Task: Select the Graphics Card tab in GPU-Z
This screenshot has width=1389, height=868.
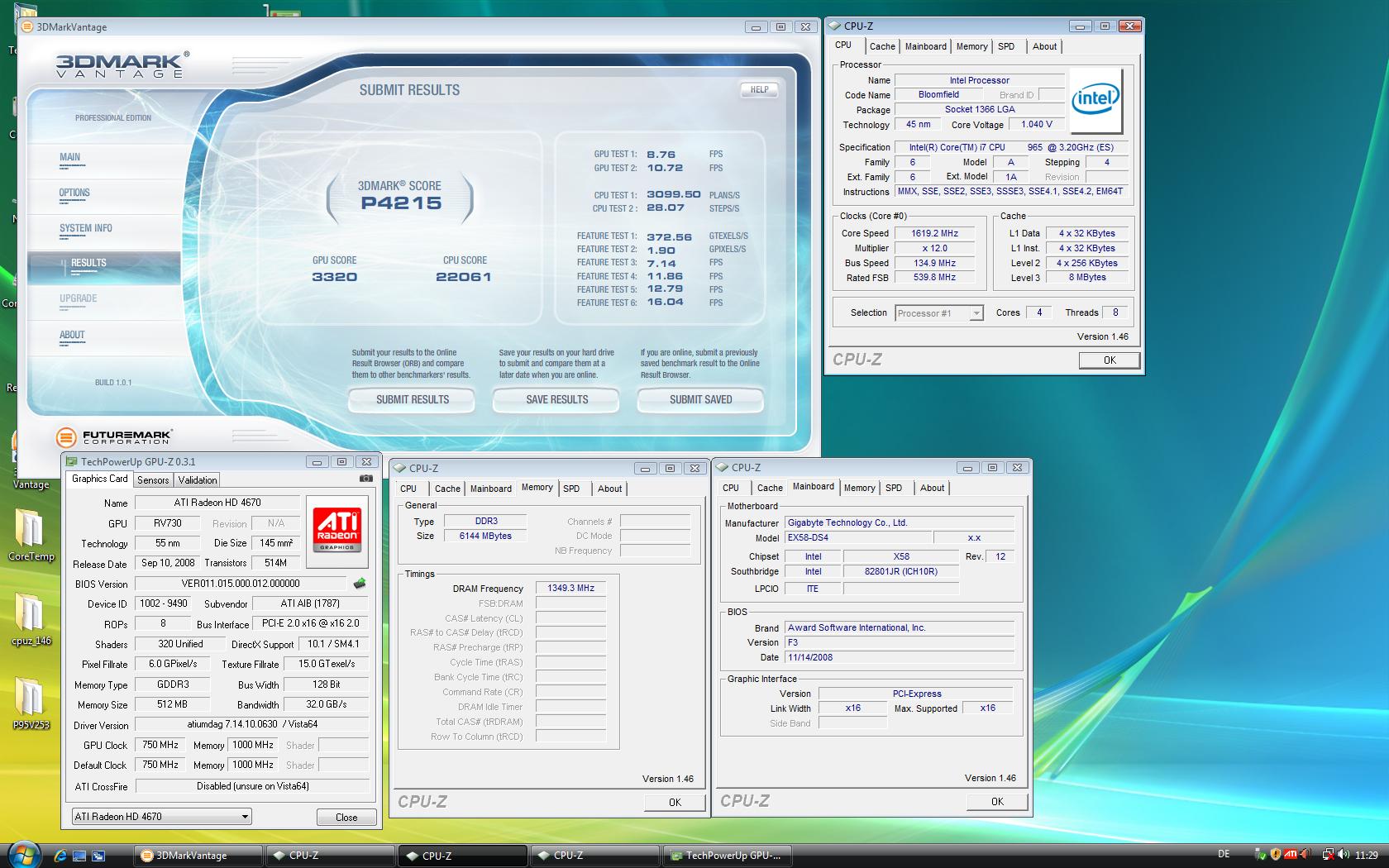Action: 99,479
